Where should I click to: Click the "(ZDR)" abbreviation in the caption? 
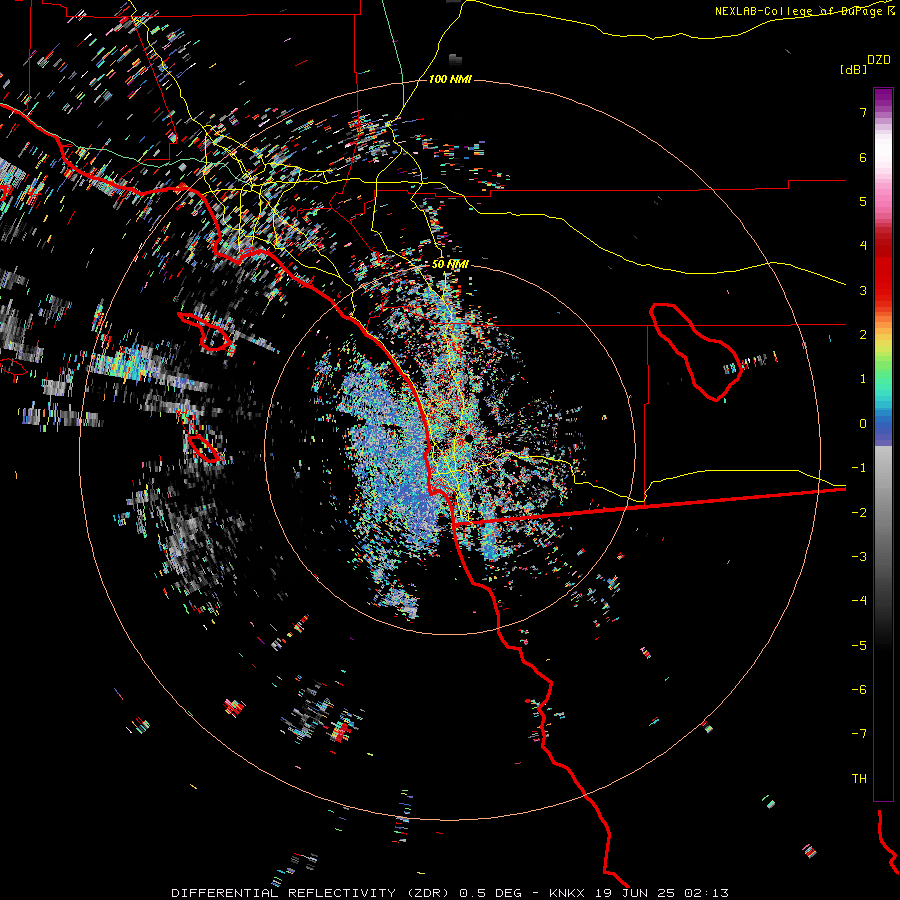(x=429, y=893)
